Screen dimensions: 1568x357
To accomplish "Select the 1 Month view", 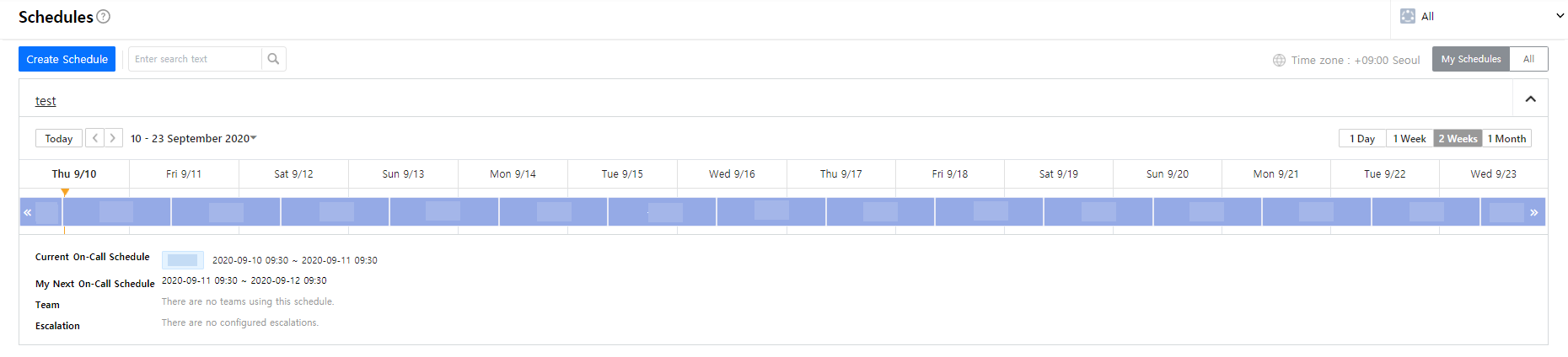I will tap(1506, 139).
